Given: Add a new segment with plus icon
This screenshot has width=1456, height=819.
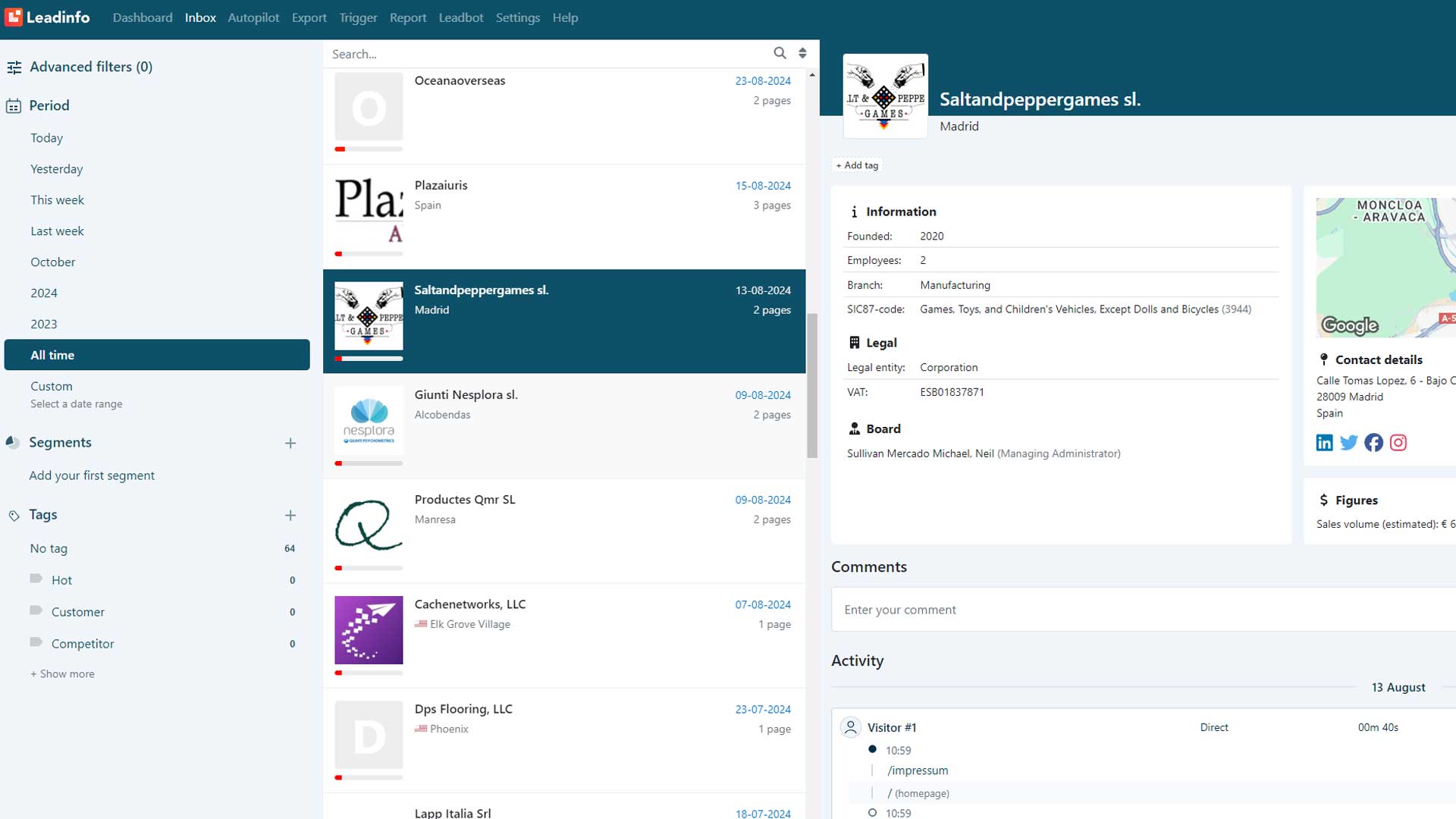Looking at the screenshot, I should (290, 443).
